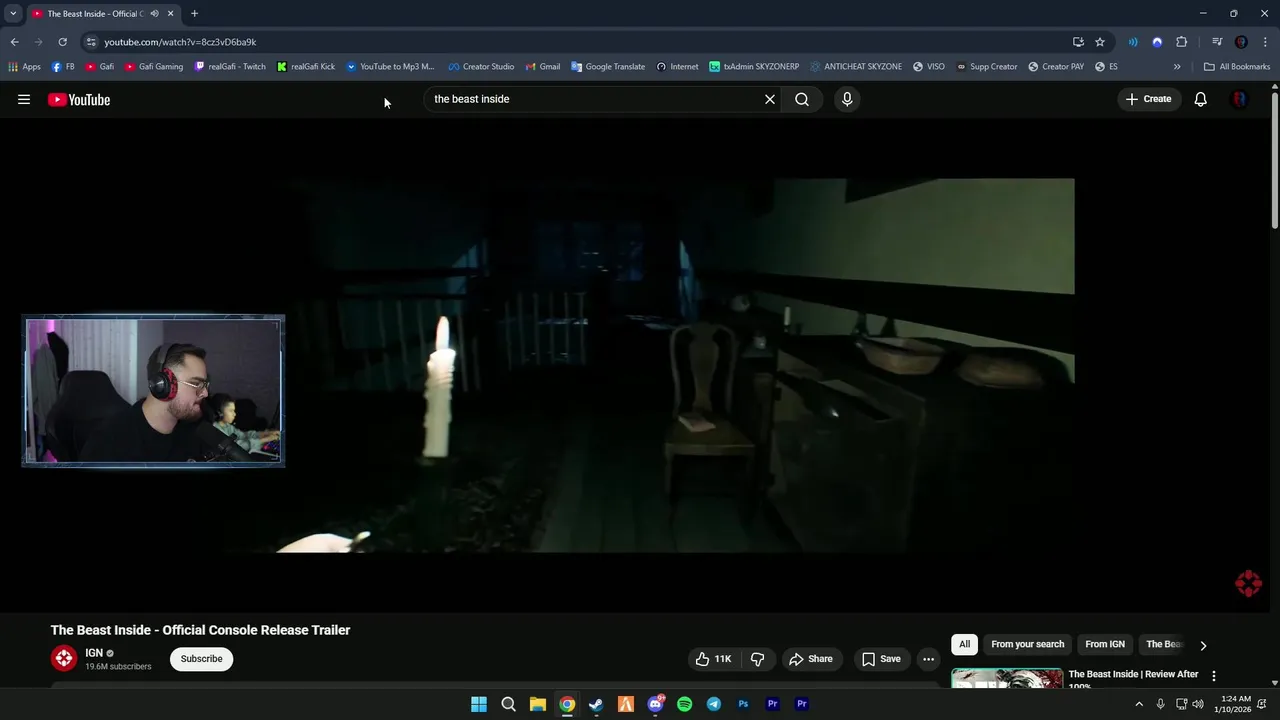The width and height of the screenshot is (1280, 720).
Task: Open File Explorer from the taskbar
Action: 537,704
